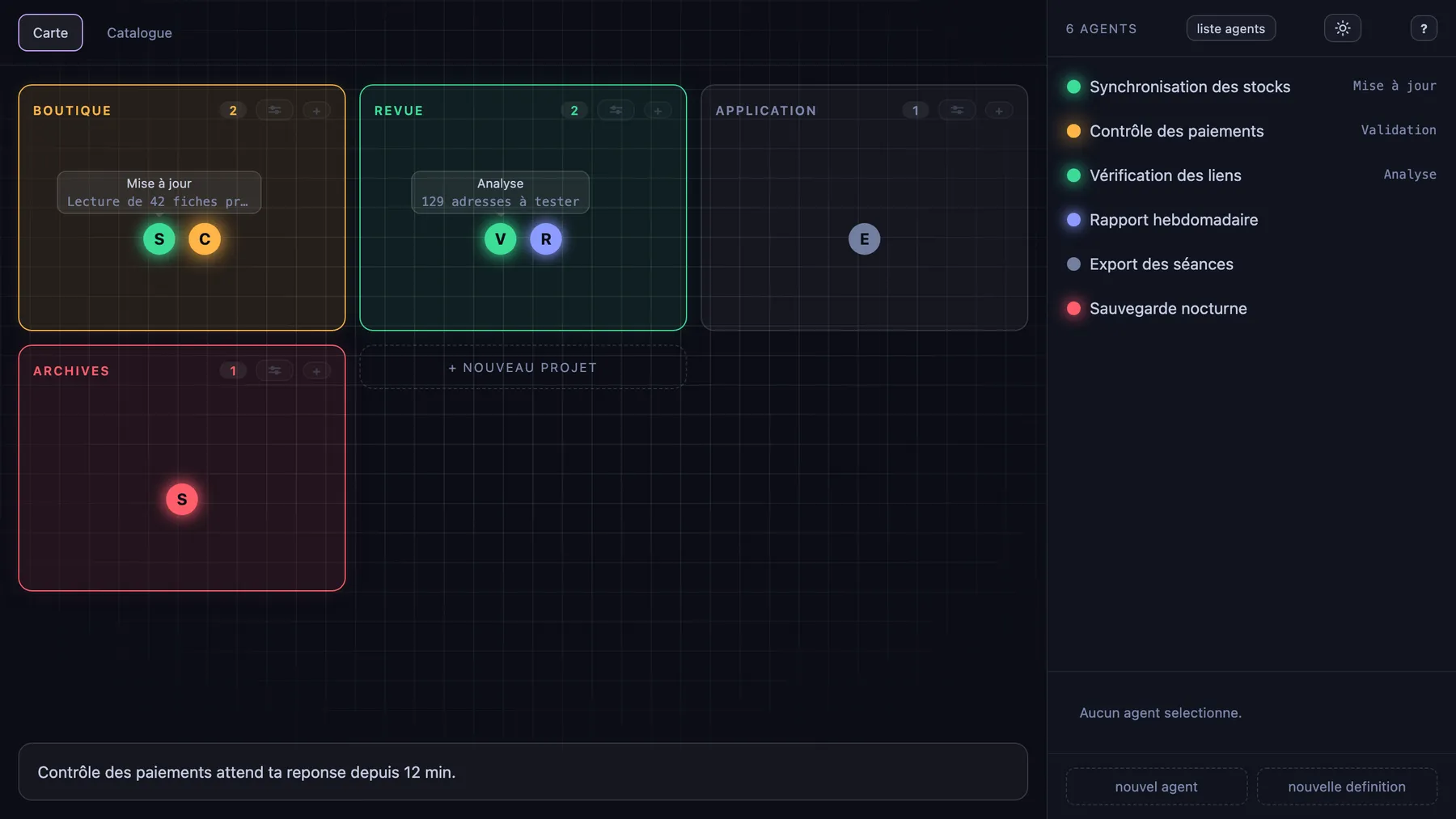Screen dimensions: 1456x819
Task: Add agent with plus icon on Application
Action: pos(999,110)
